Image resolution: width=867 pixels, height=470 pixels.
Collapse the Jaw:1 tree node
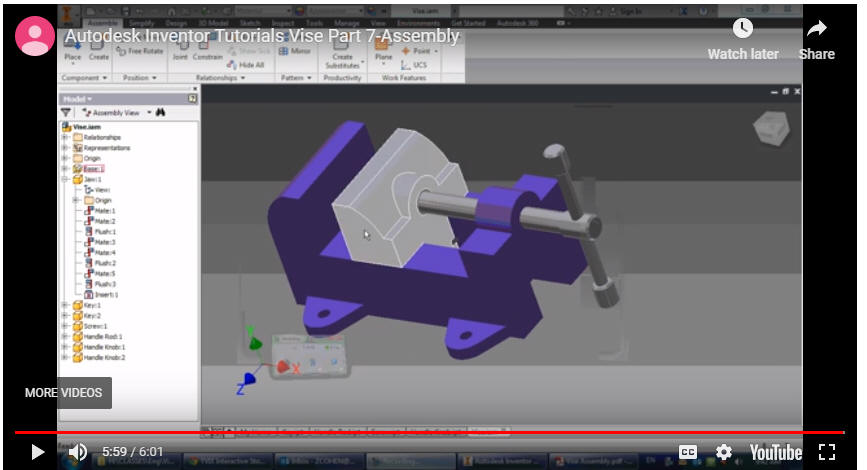click(x=65, y=180)
